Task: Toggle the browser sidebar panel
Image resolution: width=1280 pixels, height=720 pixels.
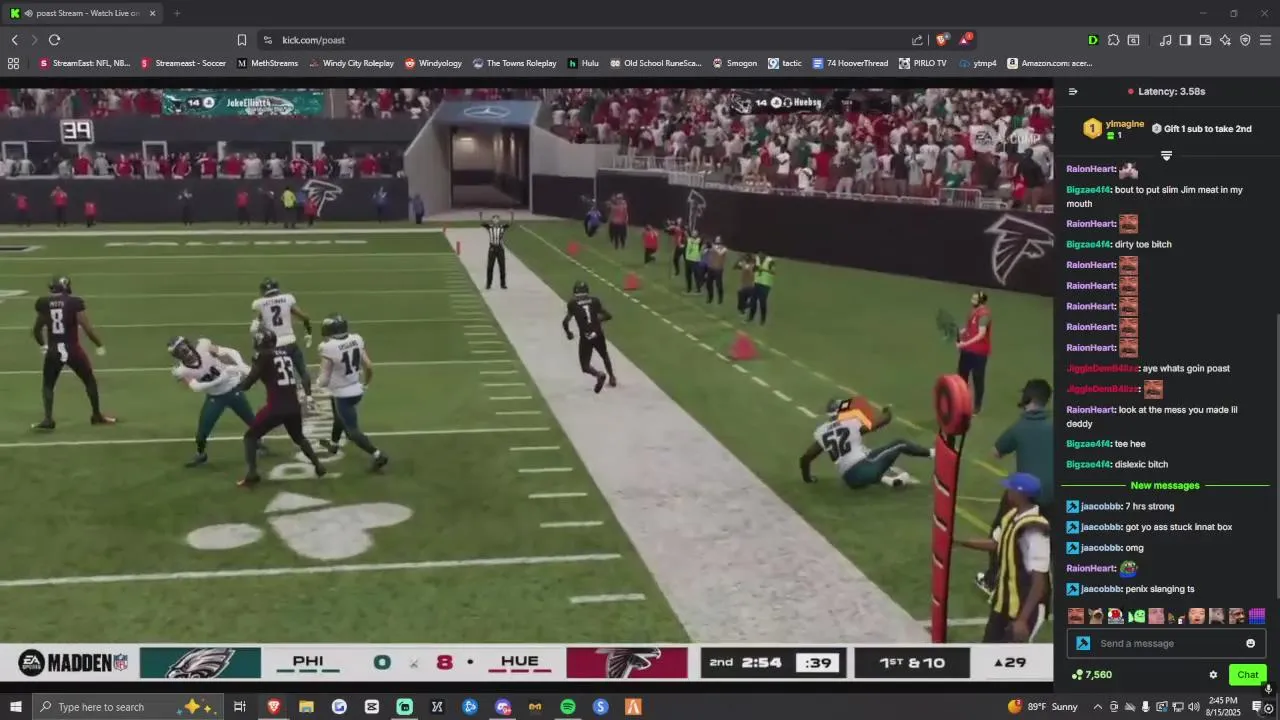Action: pos(1185,40)
